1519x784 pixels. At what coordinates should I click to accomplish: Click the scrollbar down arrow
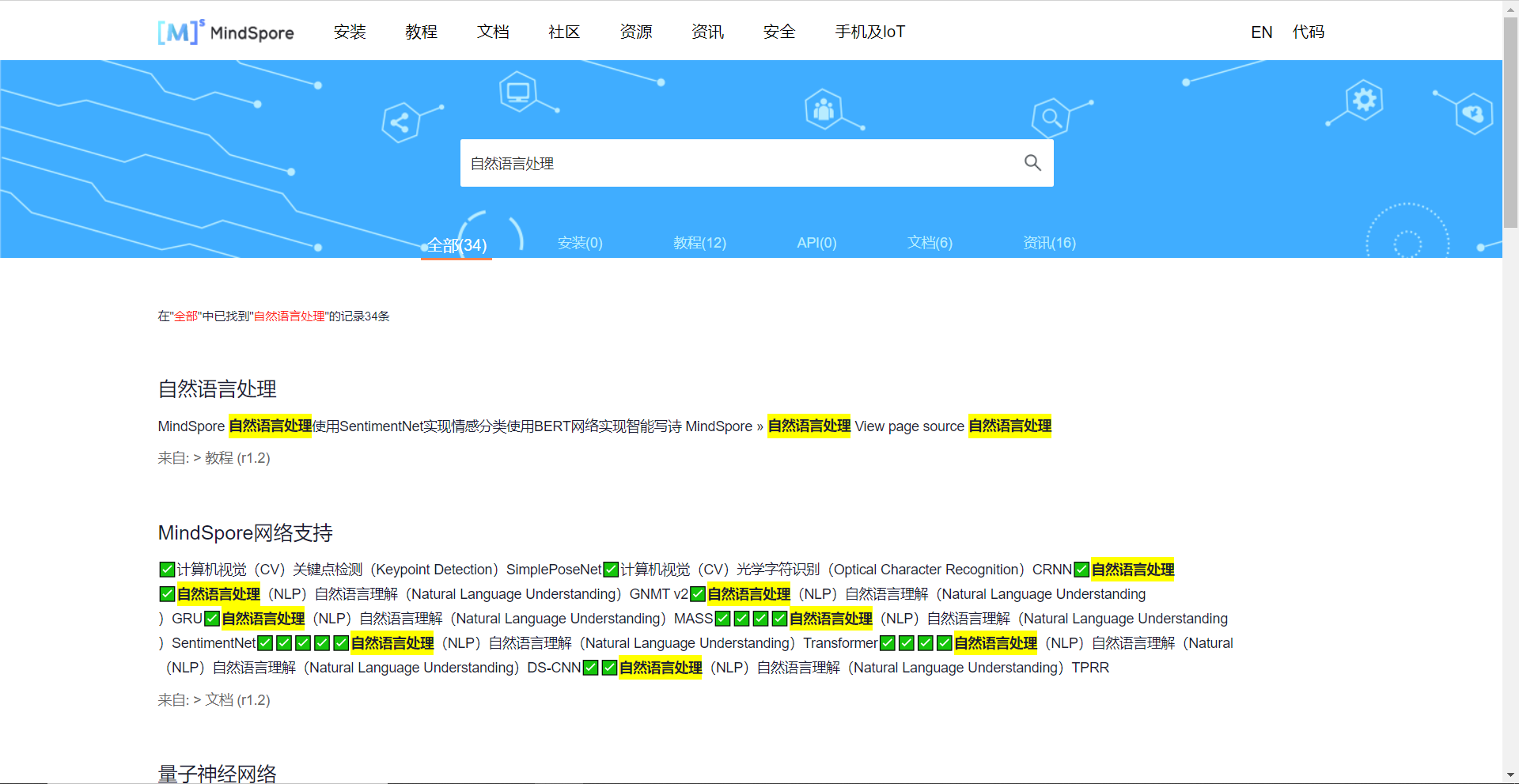[x=1510, y=776]
